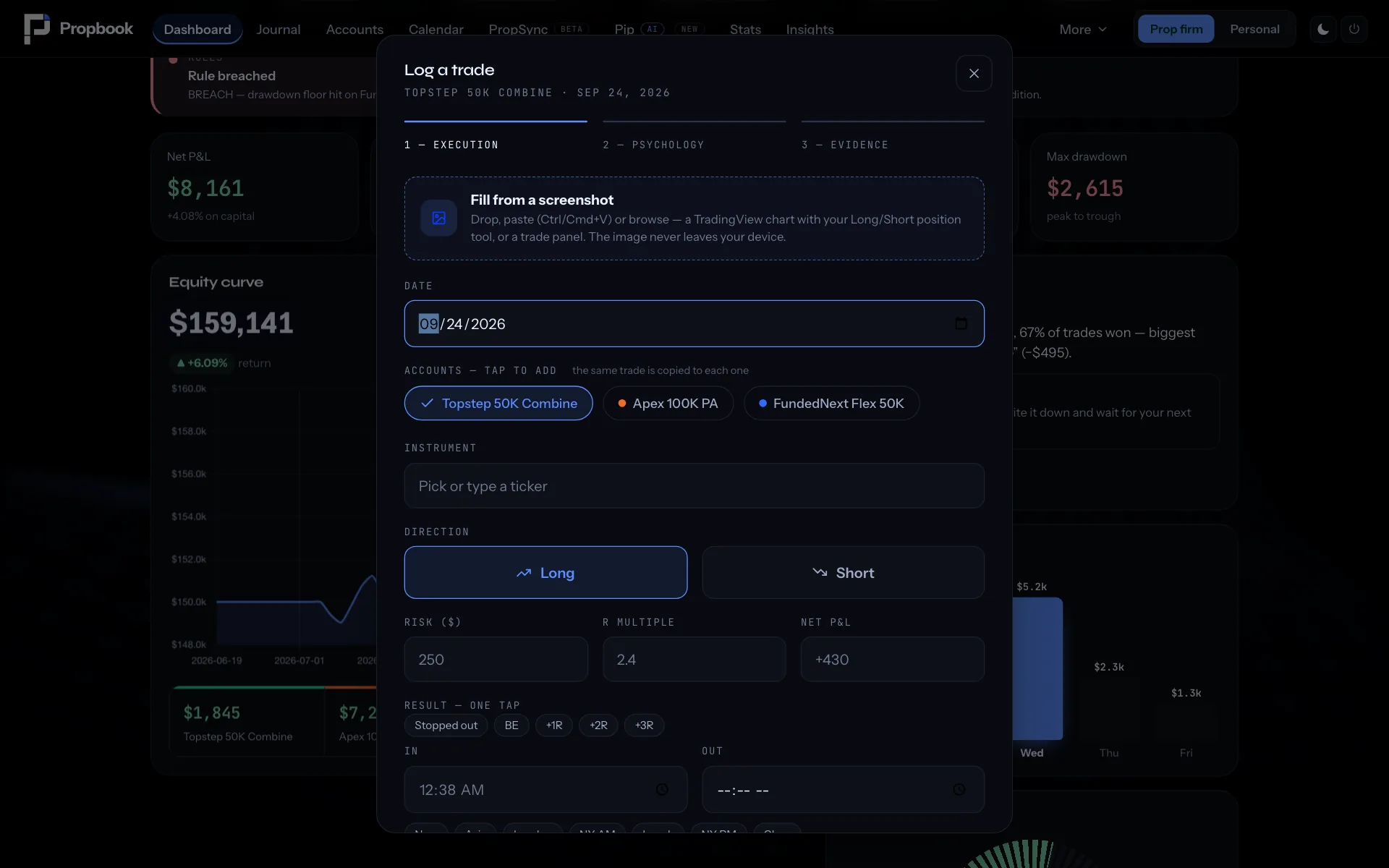Tap the BE result chip
The image size is (1389, 868).
point(511,725)
